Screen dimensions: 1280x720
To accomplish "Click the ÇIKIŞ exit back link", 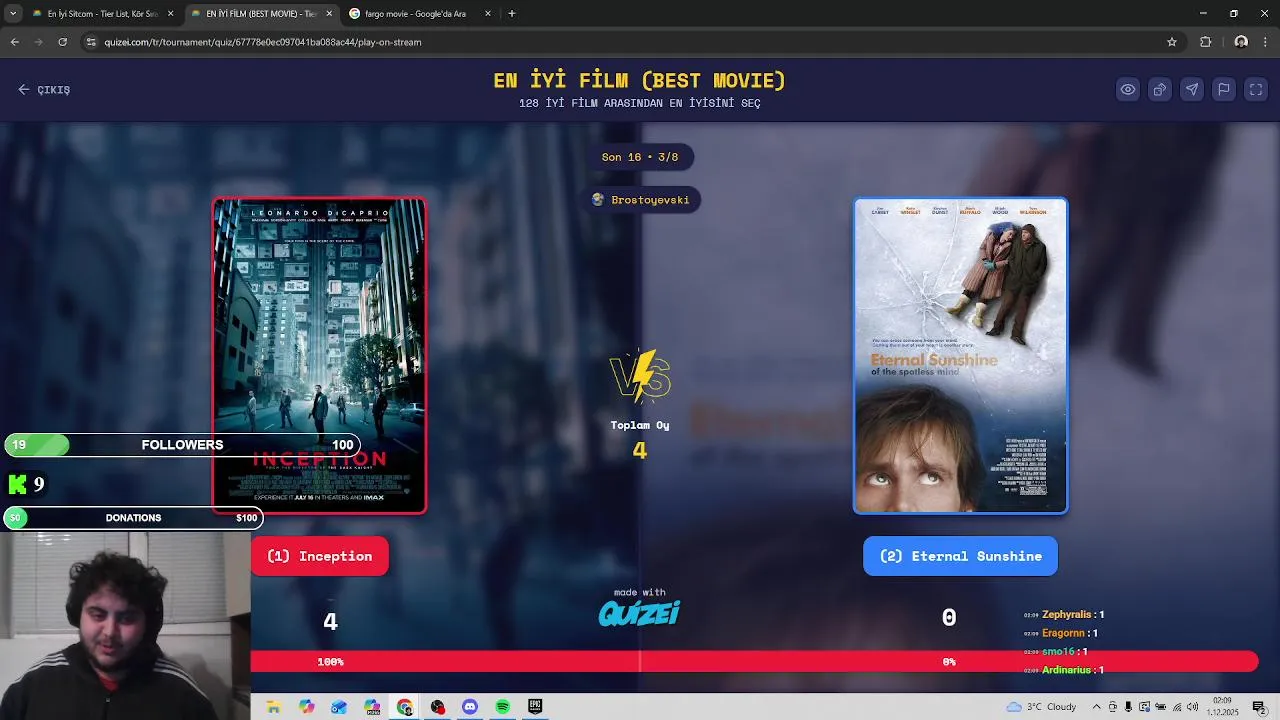I will coord(44,90).
